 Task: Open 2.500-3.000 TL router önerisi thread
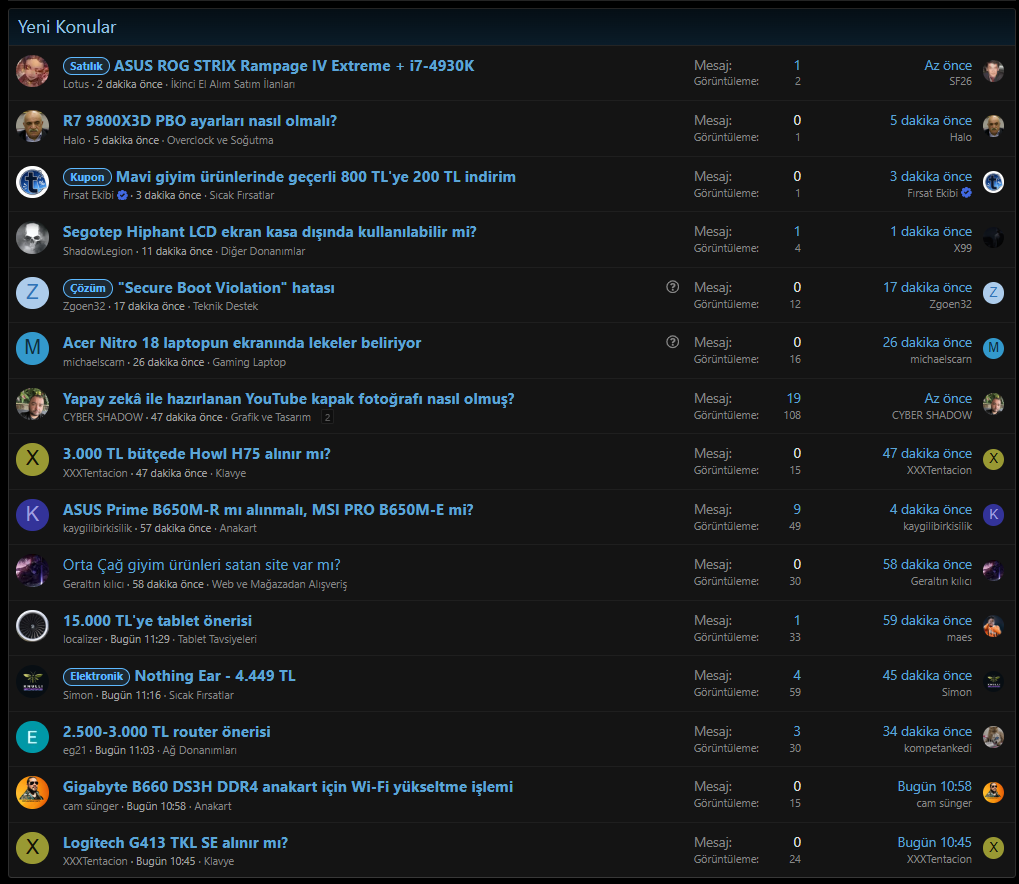pyautogui.click(x=166, y=732)
